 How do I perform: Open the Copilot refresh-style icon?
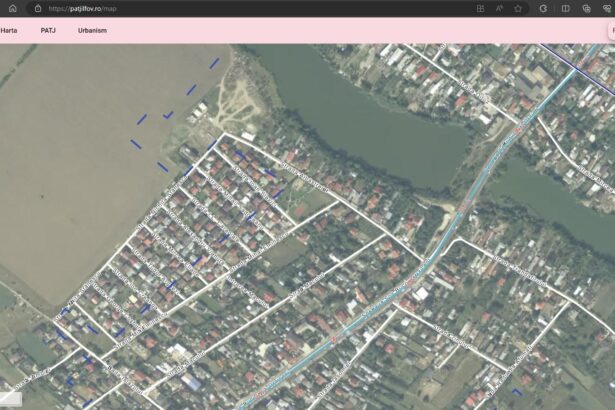coord(543,8)
